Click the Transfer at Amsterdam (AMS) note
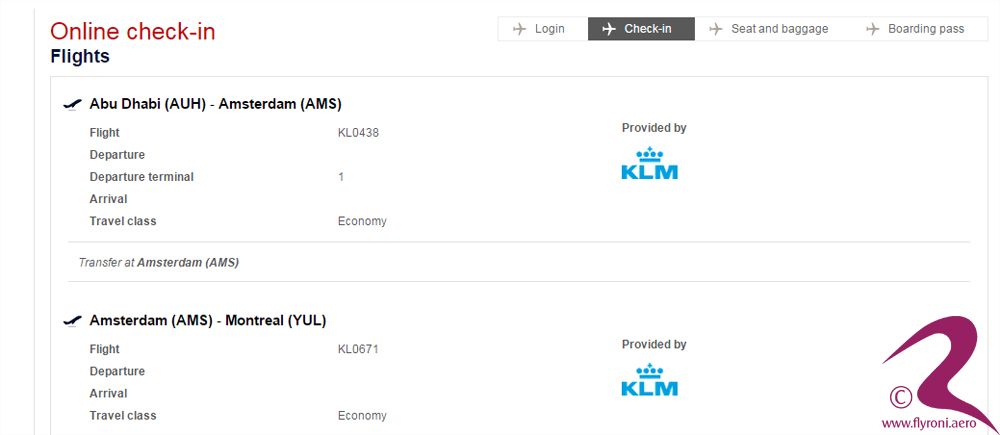The width and height of the screenshot is (1000, 435). click(x=159, y=262)
